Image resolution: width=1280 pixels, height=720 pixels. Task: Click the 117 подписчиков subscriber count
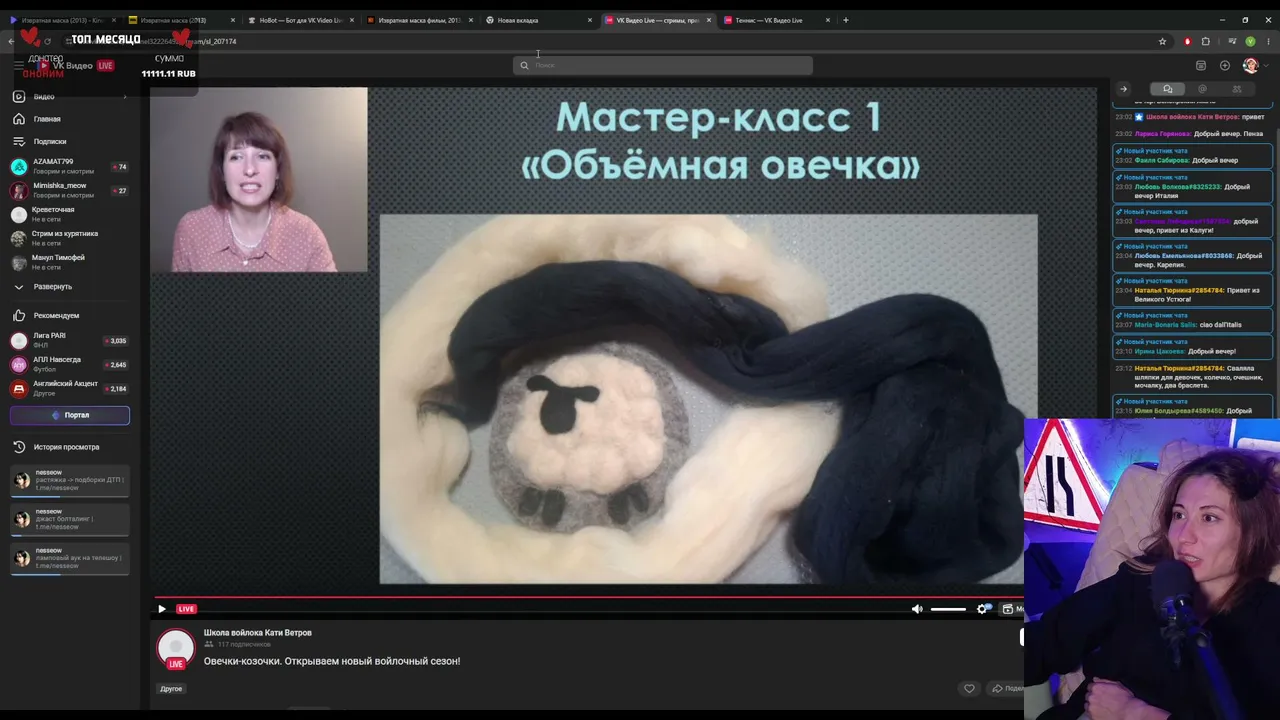point(244,645)
